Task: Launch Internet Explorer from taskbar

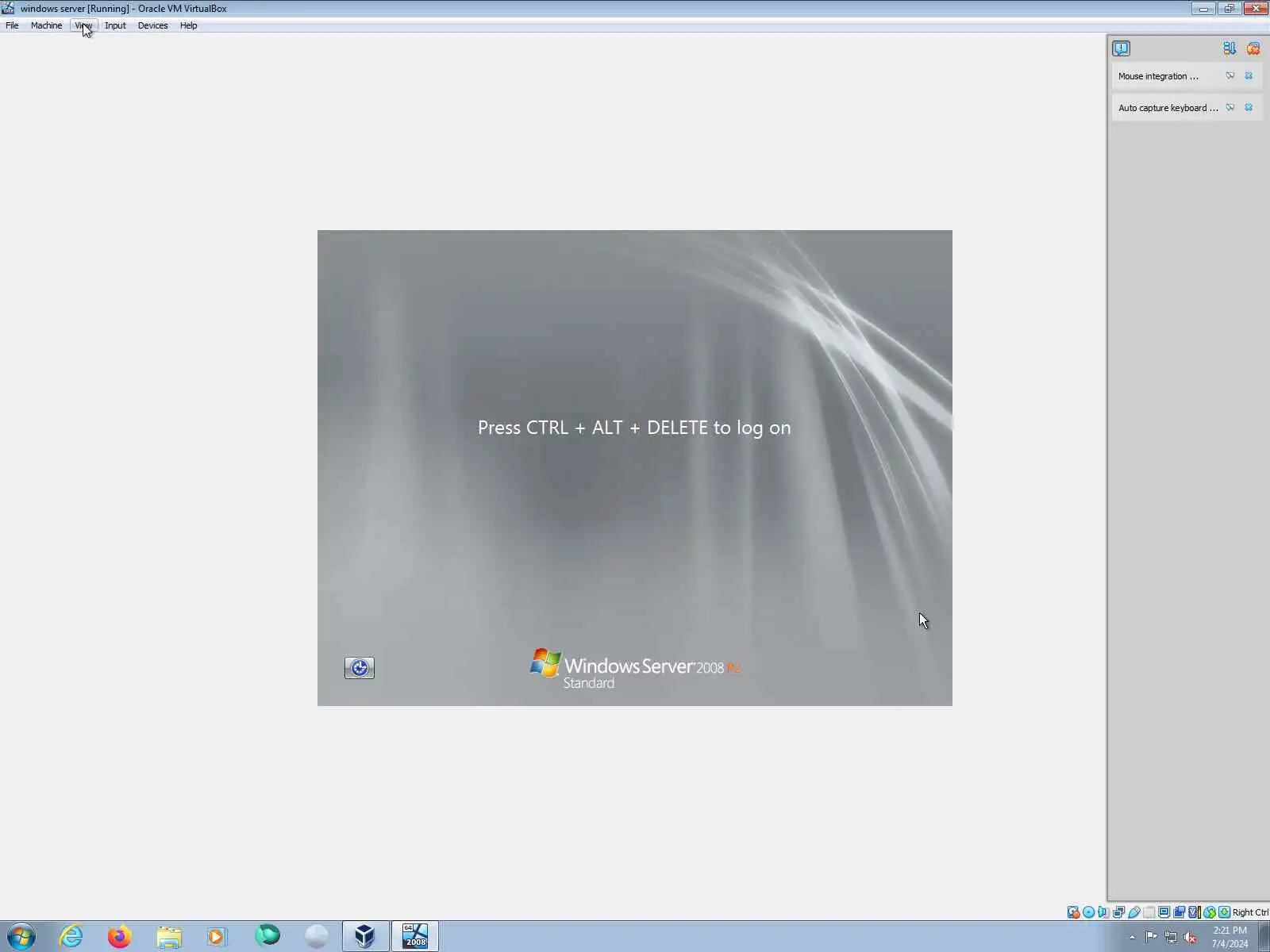Action: pyautogui.click(x=71, y=936)
